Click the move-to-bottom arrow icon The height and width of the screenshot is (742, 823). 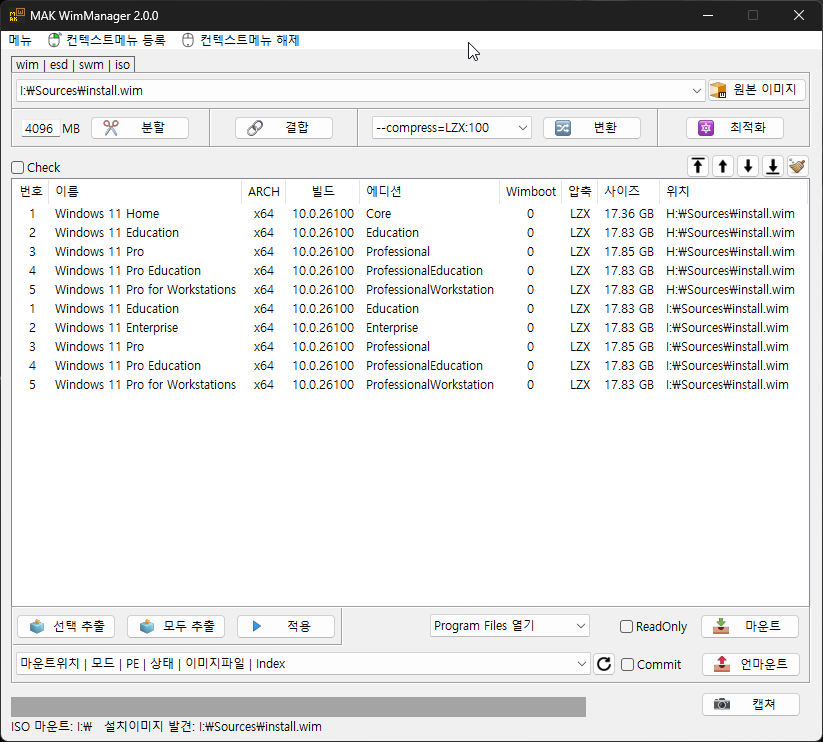tap(773, 167)
